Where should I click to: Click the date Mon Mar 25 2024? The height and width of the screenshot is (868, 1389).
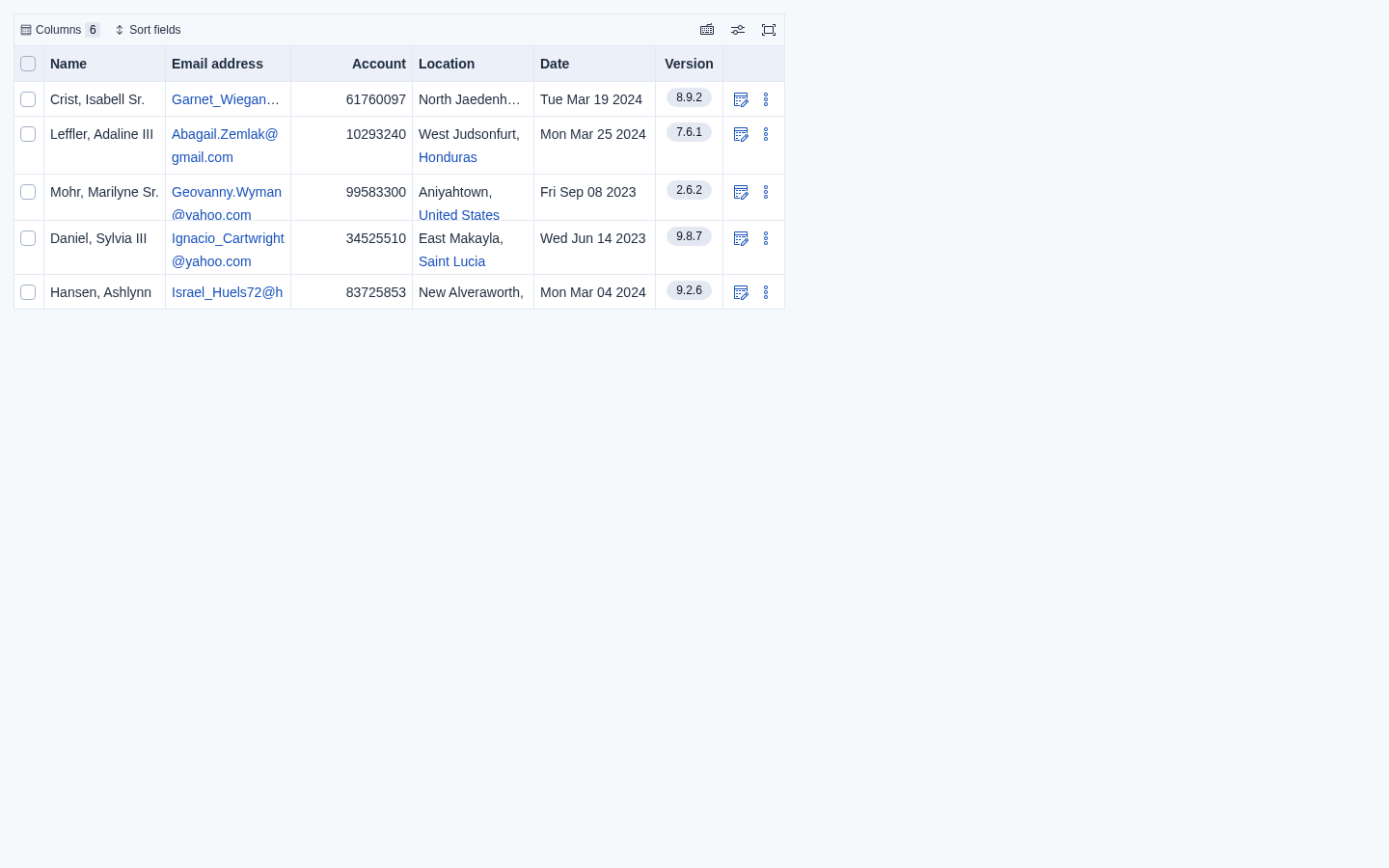click(593, 134)
